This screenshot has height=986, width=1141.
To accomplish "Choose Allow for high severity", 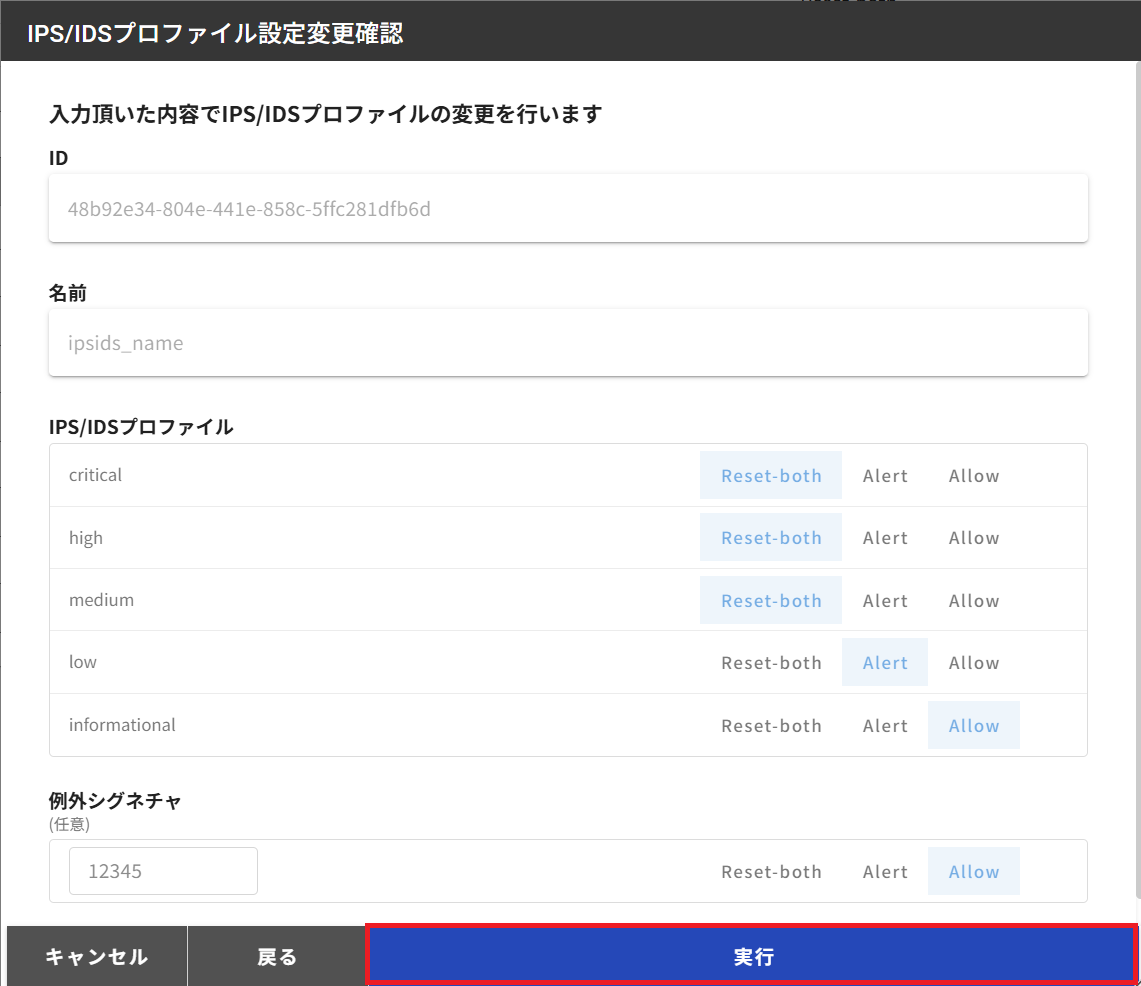I will pos(973,538).
